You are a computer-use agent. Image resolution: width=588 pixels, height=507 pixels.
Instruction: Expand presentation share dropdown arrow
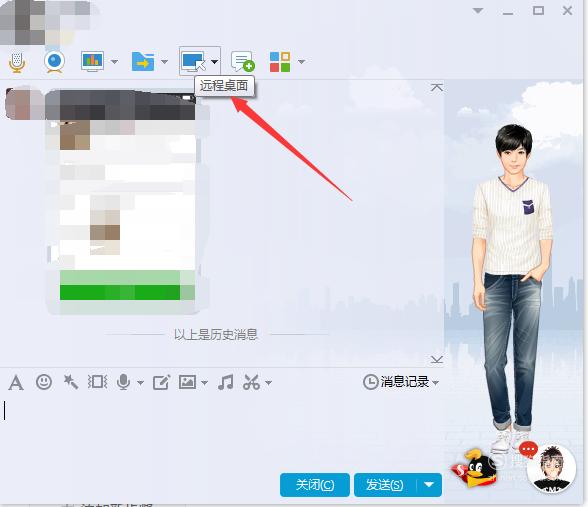(x=114, y=62)
